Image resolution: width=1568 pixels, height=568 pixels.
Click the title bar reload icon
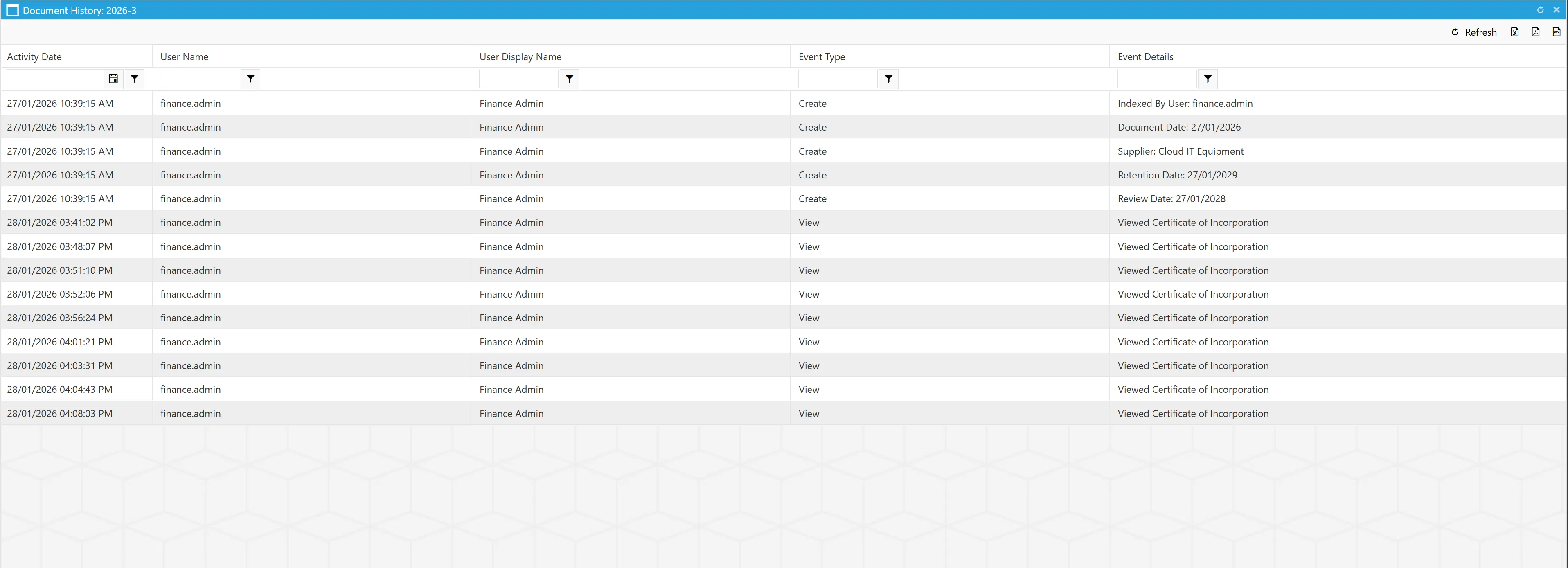1540,10
